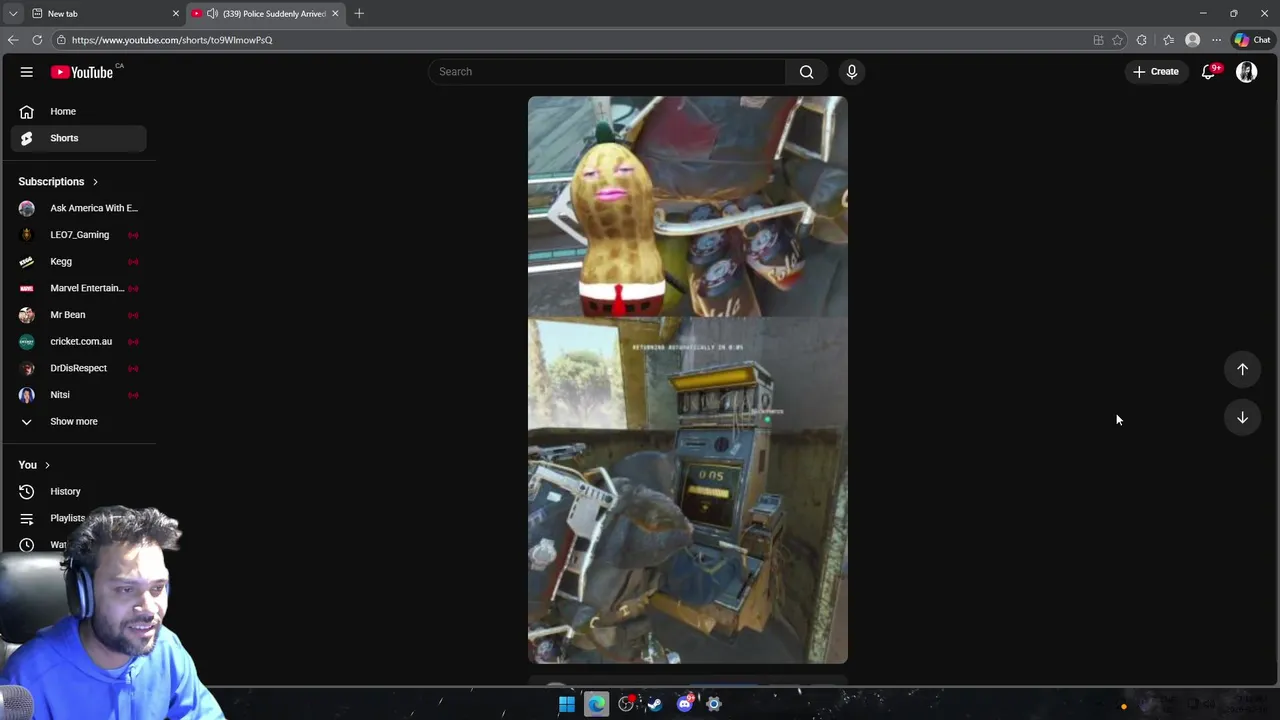Open the tab list dropdown arrow
Viewport: 1280px width, 720px height.
pos(13,14)
